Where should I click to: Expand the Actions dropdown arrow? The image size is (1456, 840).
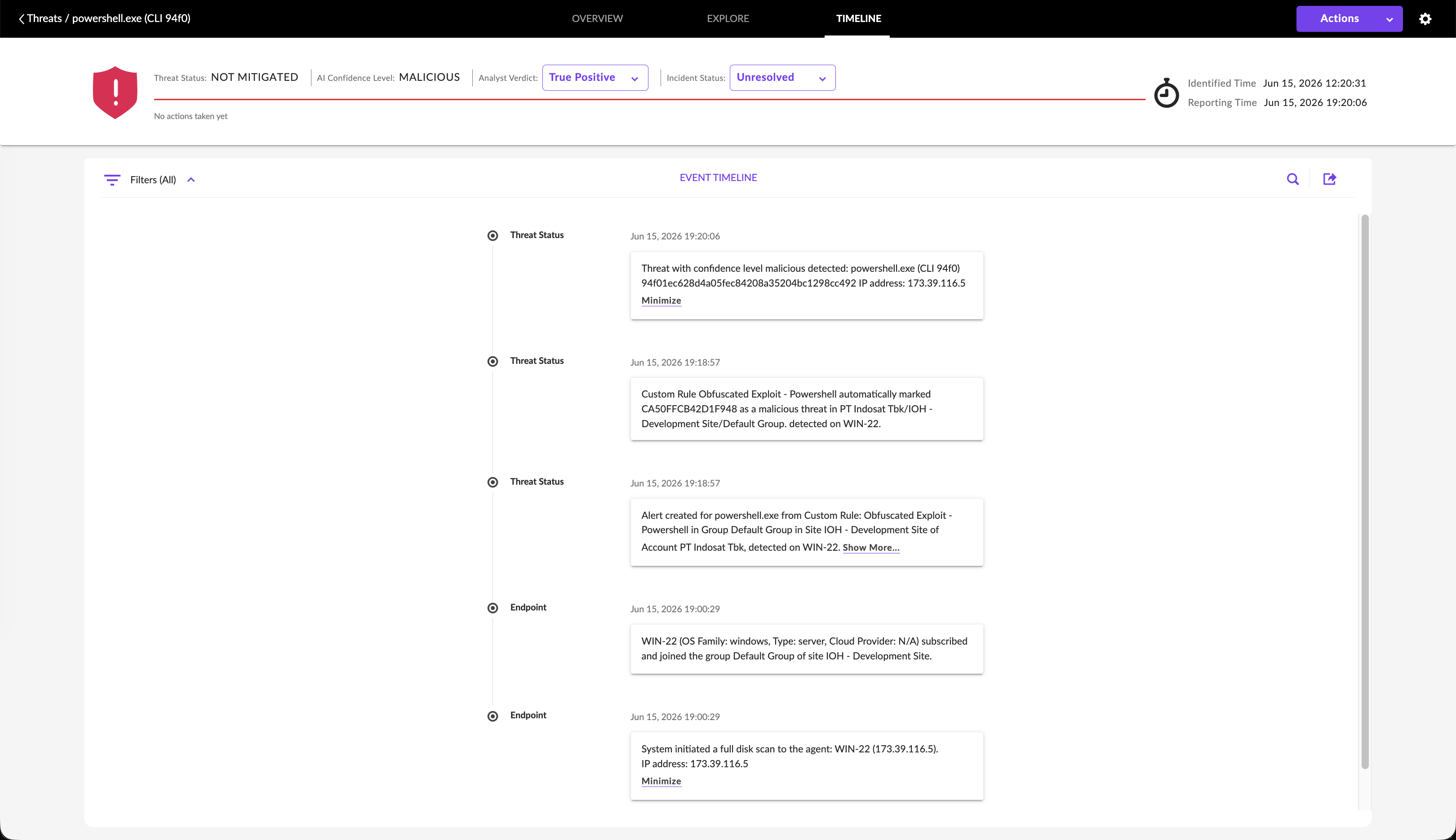[1389, 20]
